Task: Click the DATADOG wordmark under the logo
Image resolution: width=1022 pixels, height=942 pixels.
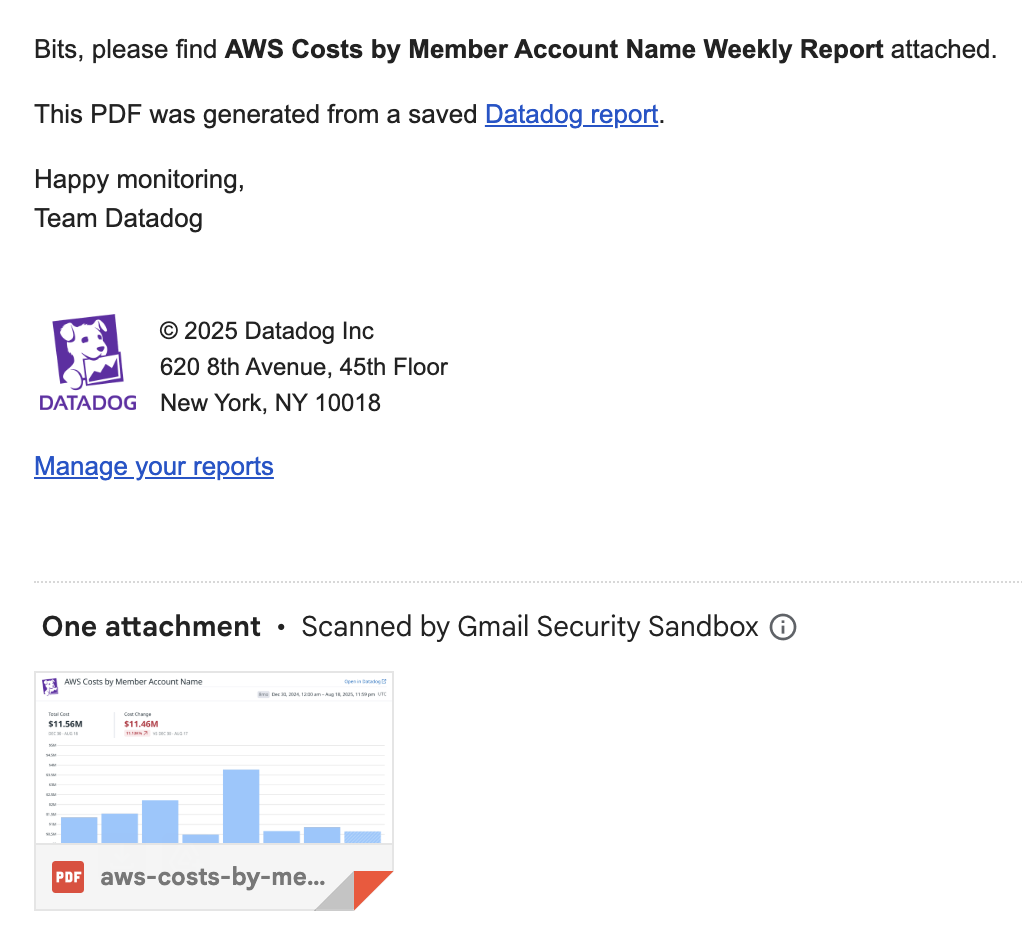Action: (88, 403)
